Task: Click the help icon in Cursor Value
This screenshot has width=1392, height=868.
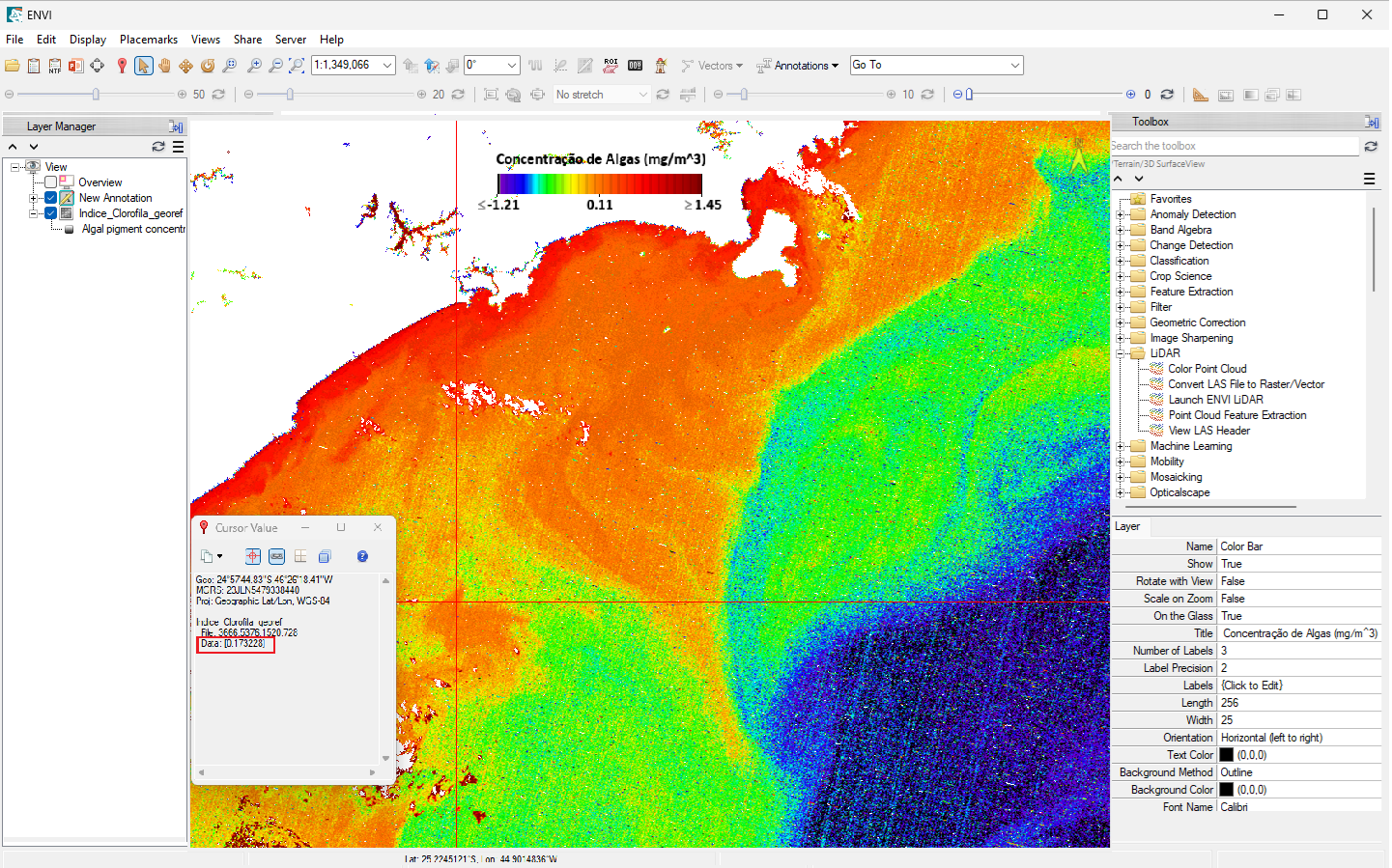Action: [x=362, y=556]
